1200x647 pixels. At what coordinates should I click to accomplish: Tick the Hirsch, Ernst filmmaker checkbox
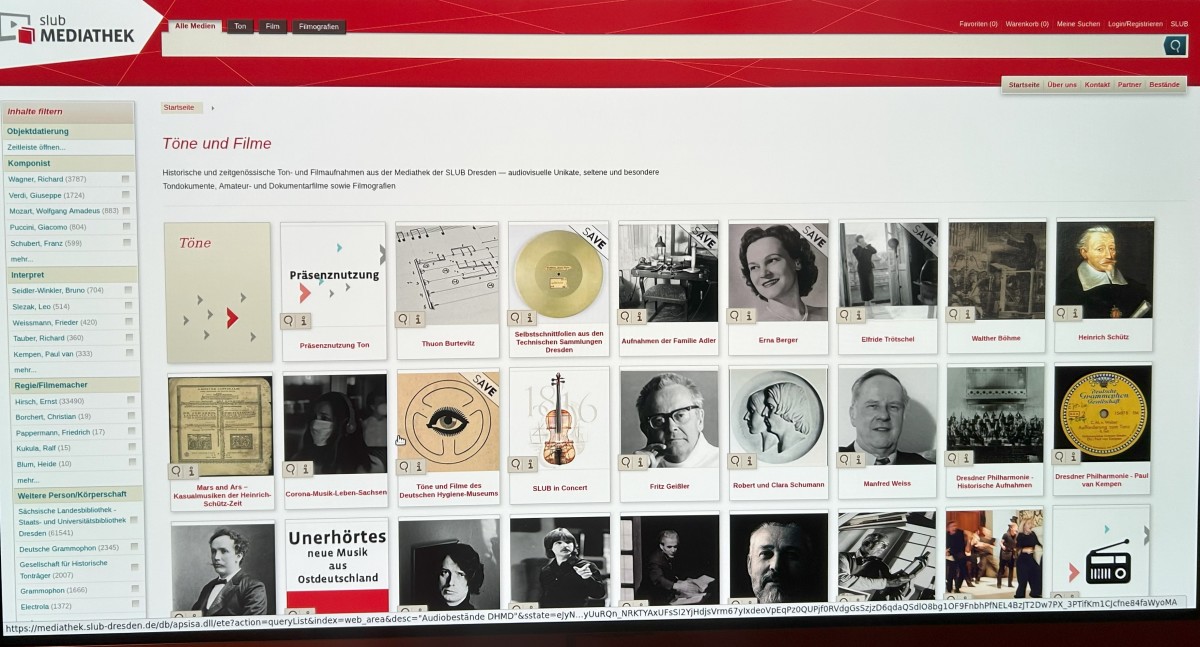coord(131,400)
